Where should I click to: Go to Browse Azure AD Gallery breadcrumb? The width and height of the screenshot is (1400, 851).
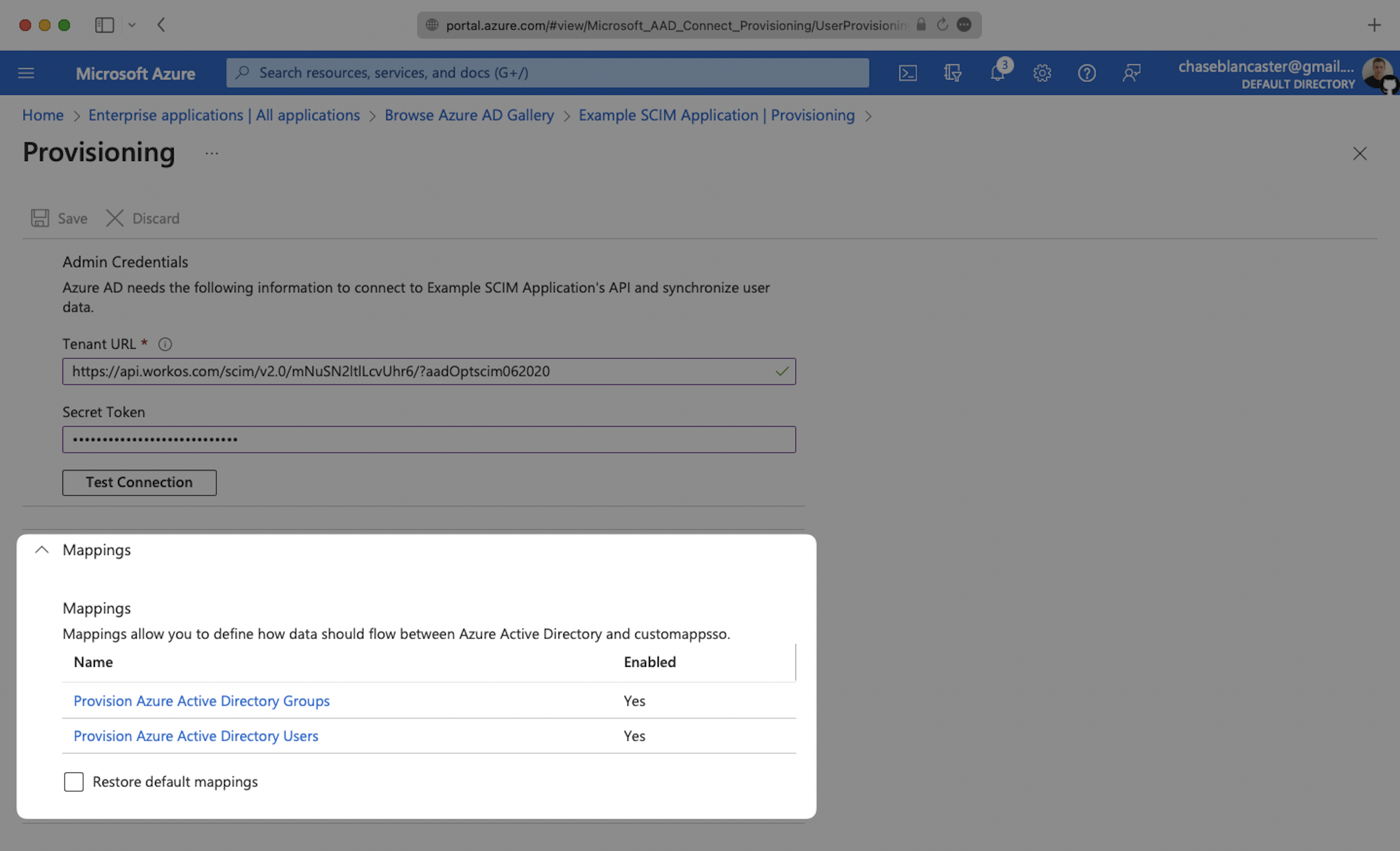(x=469, y=115)
